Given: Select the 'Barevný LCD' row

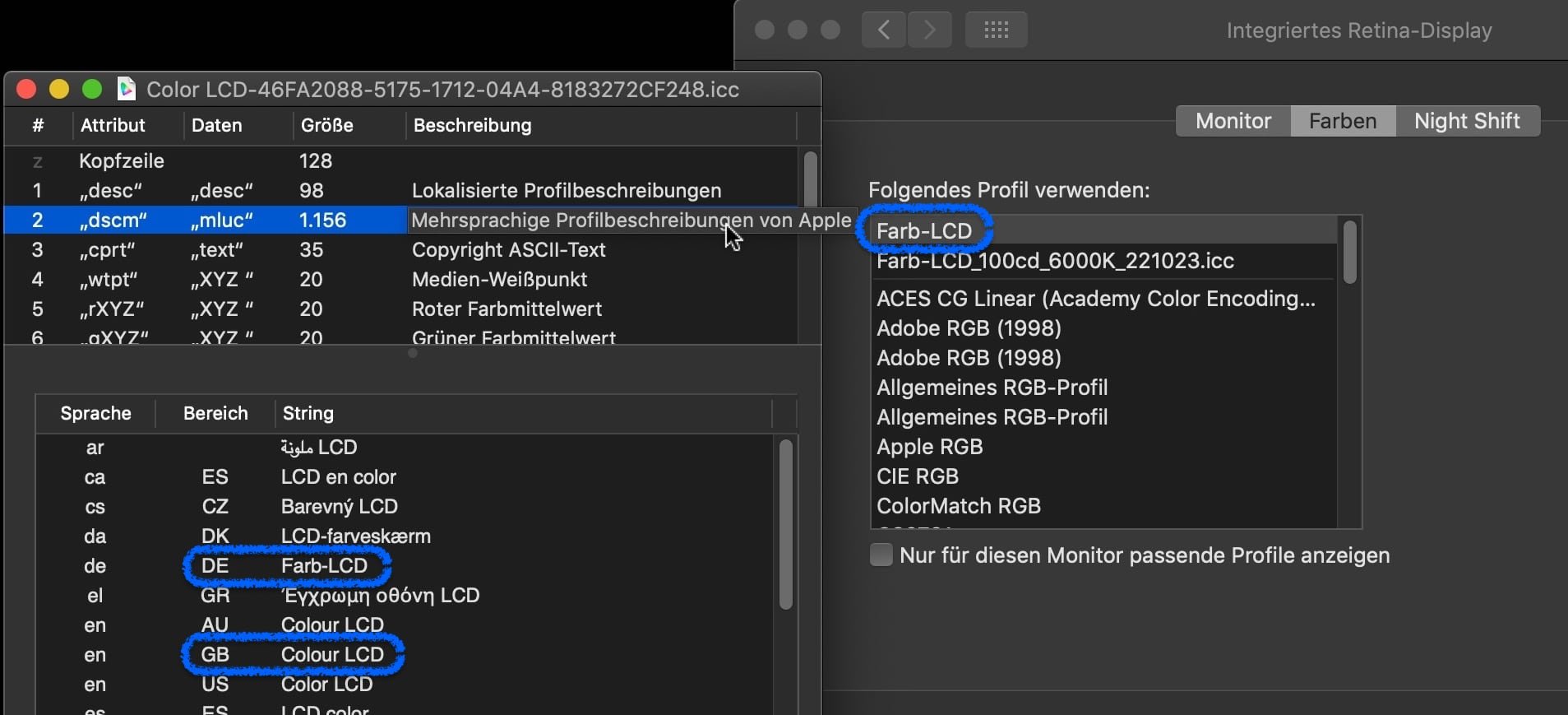Looking at the screenshot, I should tap(405, 507).
